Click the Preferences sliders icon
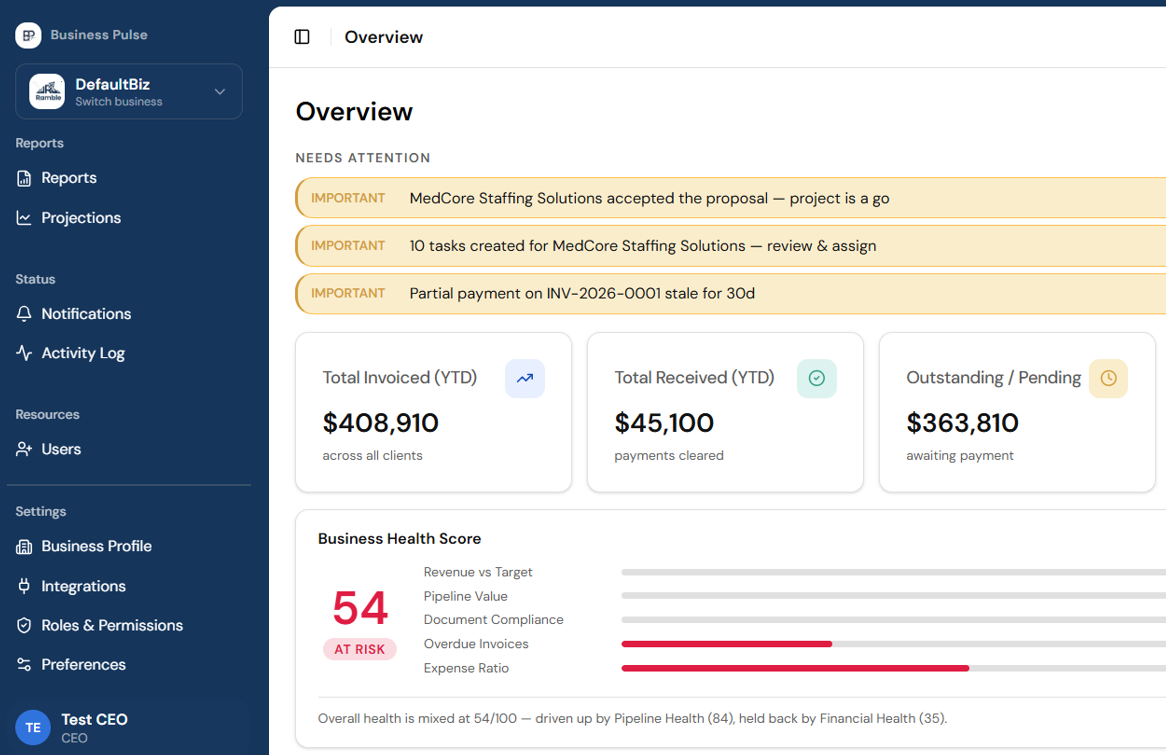Viewport: 1166px width, 755px height. pyautogui.click(x=24, y=665)
